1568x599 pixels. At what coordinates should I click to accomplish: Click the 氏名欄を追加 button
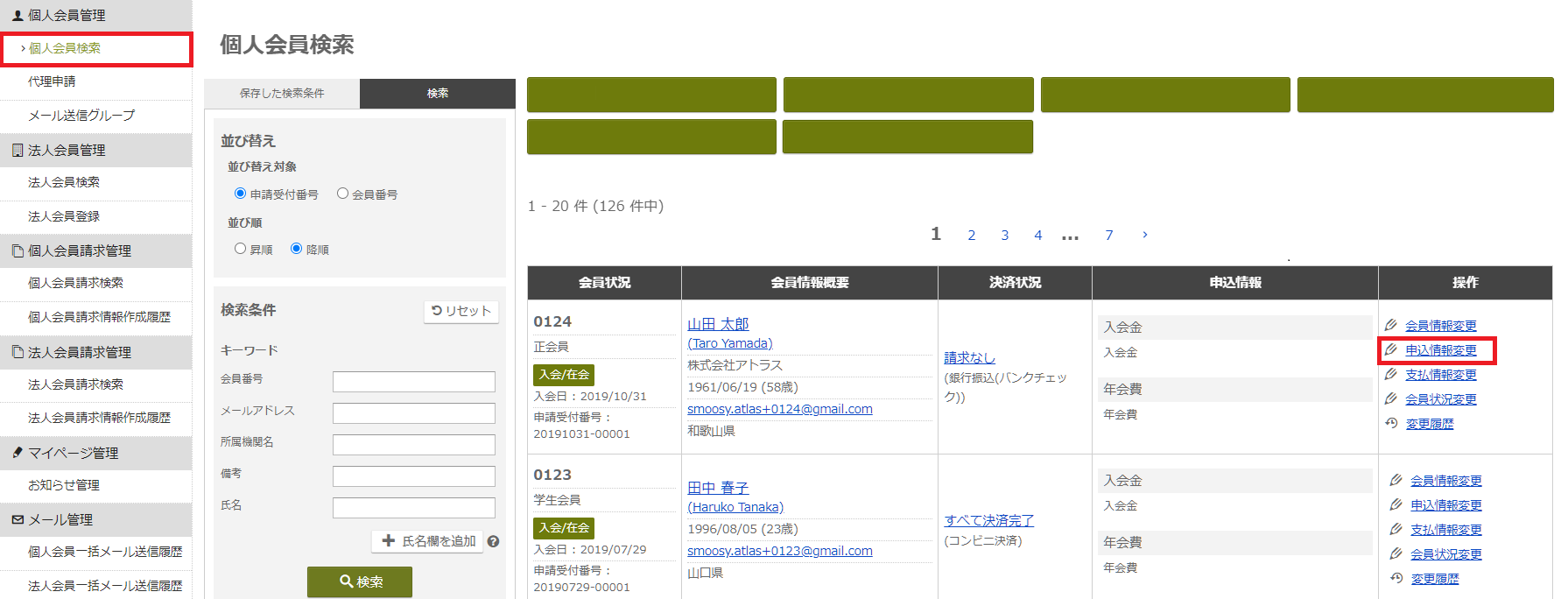428,541
